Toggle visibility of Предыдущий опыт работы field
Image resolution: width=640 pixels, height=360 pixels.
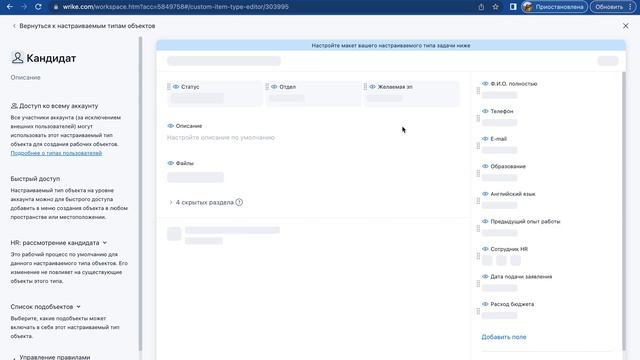click(x=485, y=221)
